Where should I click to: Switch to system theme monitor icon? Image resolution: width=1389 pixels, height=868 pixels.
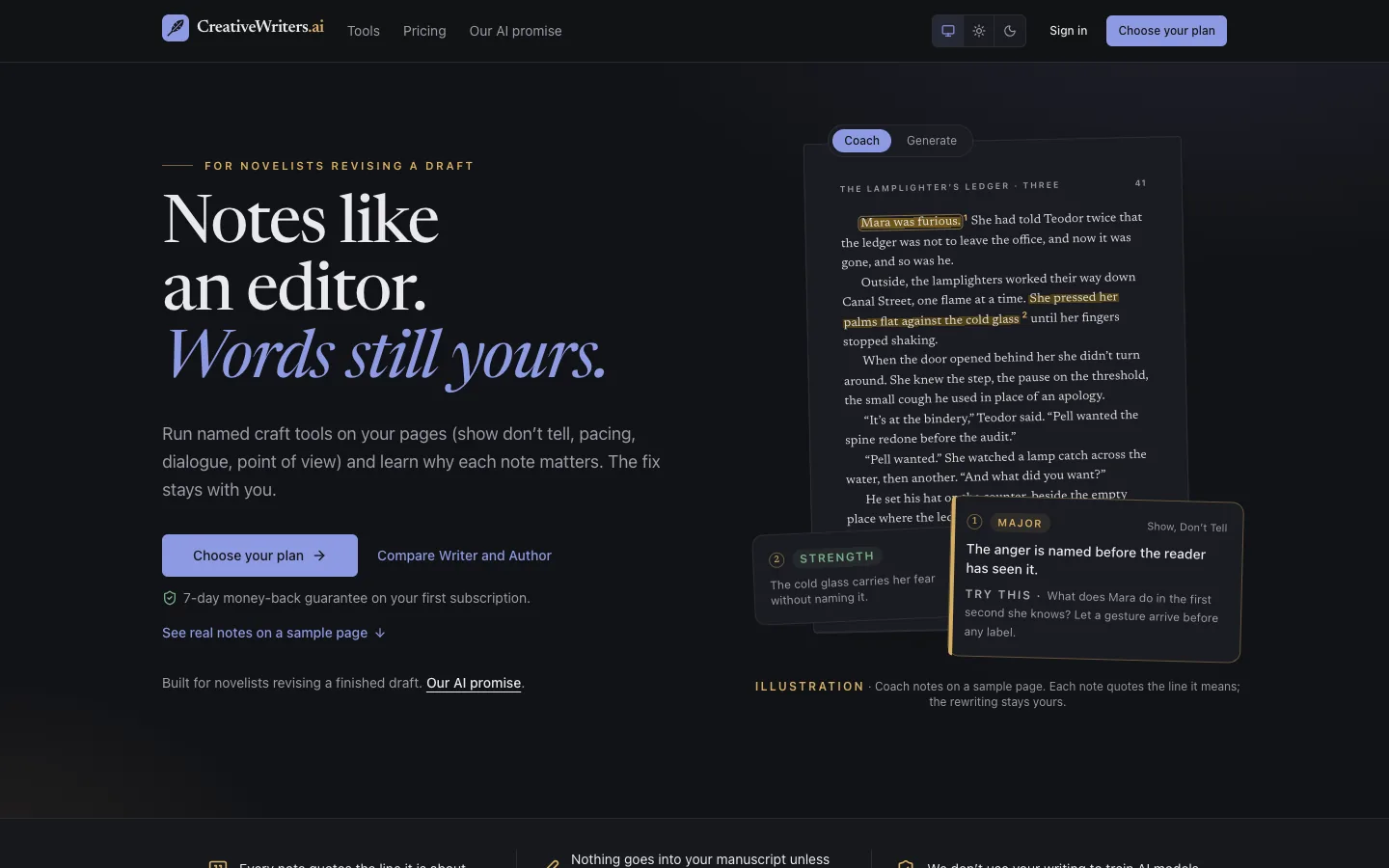(x=948, y=31)
